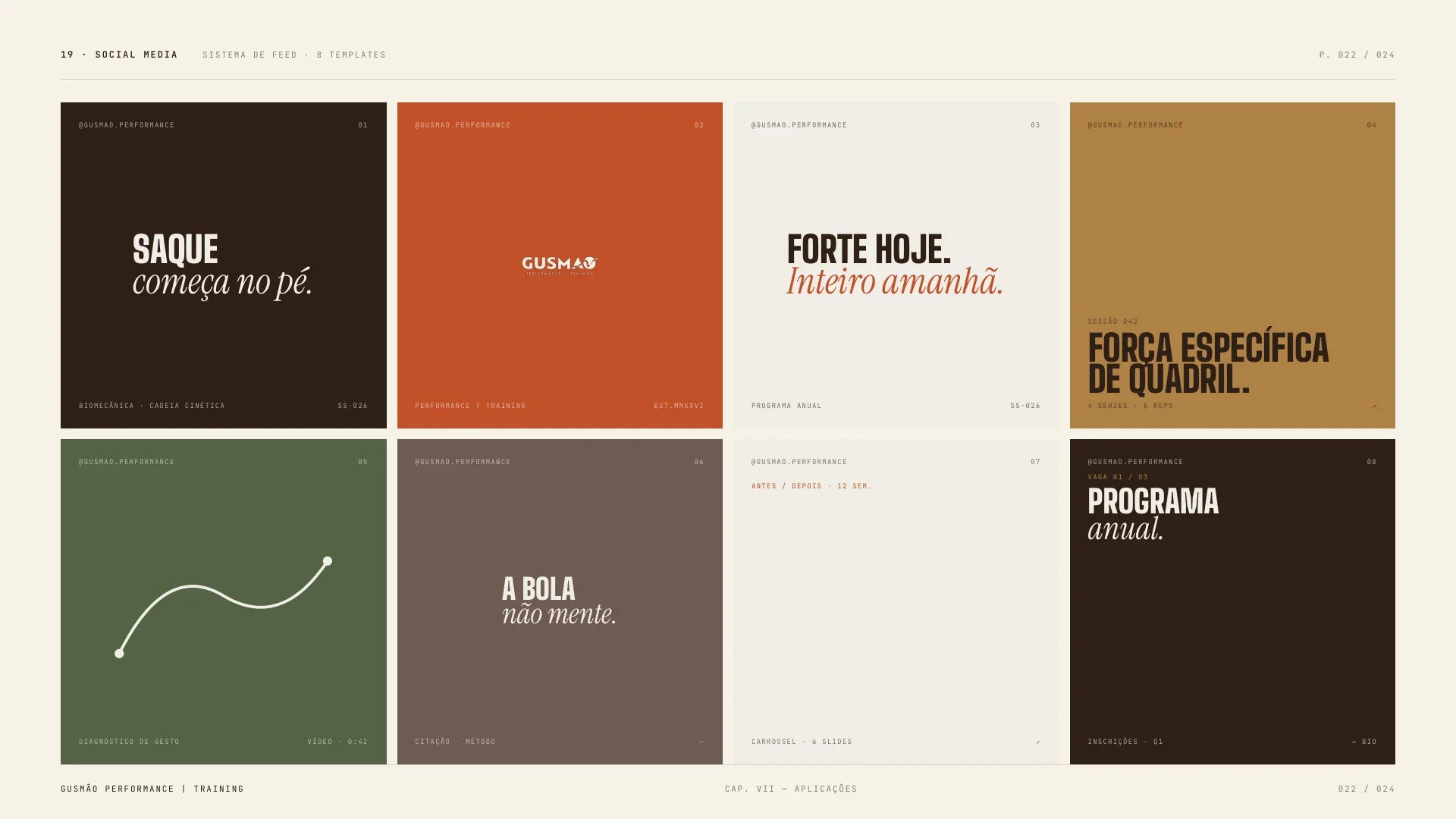This screenshot has width=1456, height=819.
Task: Click the 'DIAGNÓSTICO DE GESTO' caption
Action: click(129, 742)
